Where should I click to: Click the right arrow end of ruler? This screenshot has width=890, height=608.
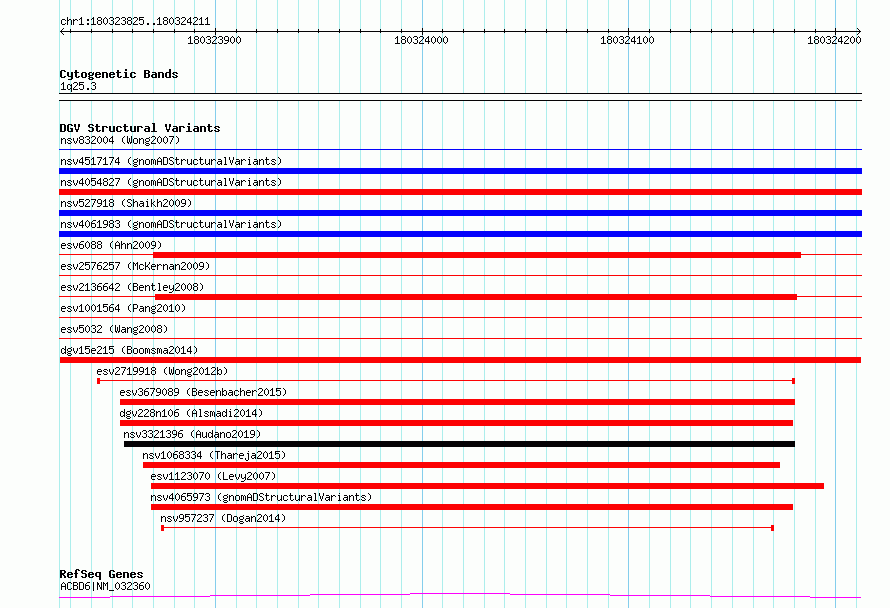click(x=858, y=31)
